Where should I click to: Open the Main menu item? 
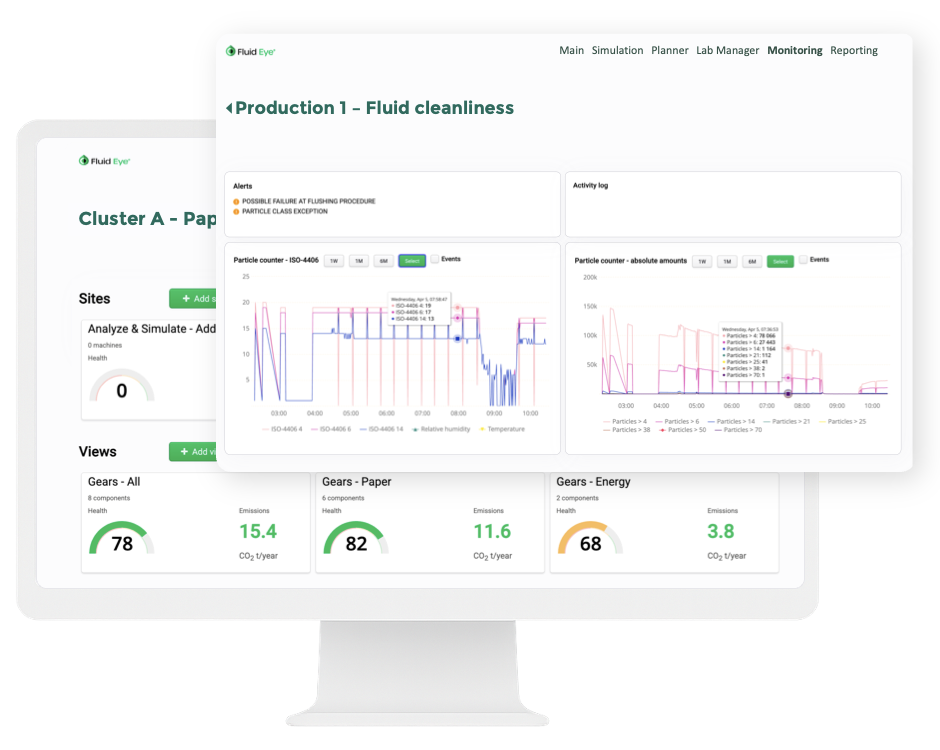coord(571,50)
